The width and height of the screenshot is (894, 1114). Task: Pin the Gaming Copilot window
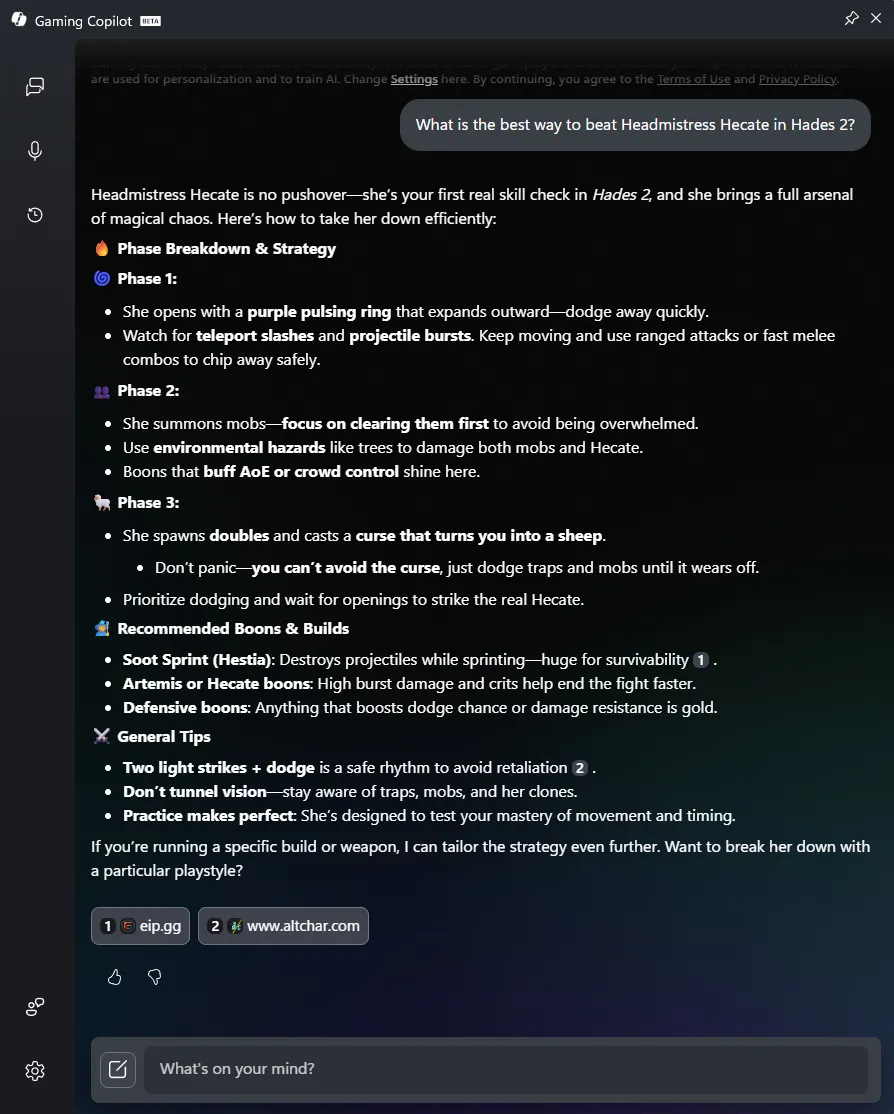tap(851, 19)
